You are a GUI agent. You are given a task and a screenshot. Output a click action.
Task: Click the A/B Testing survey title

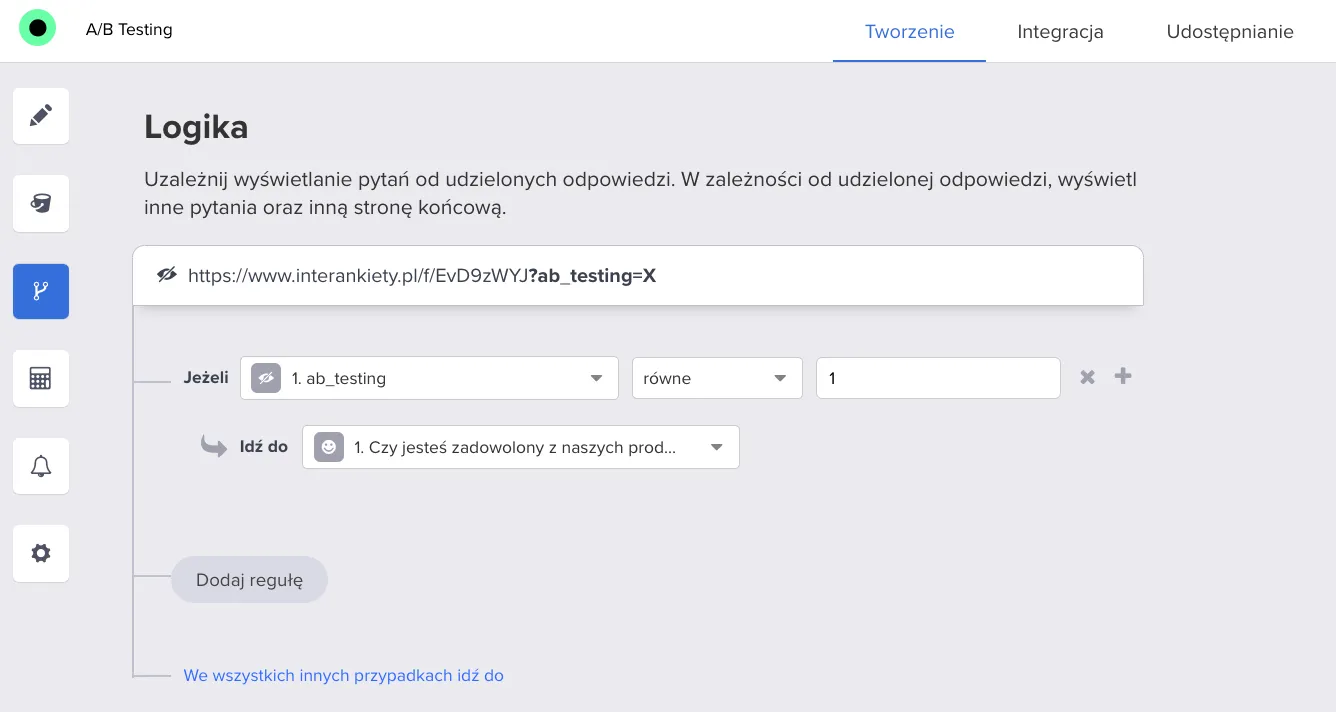tap(129, 30)
